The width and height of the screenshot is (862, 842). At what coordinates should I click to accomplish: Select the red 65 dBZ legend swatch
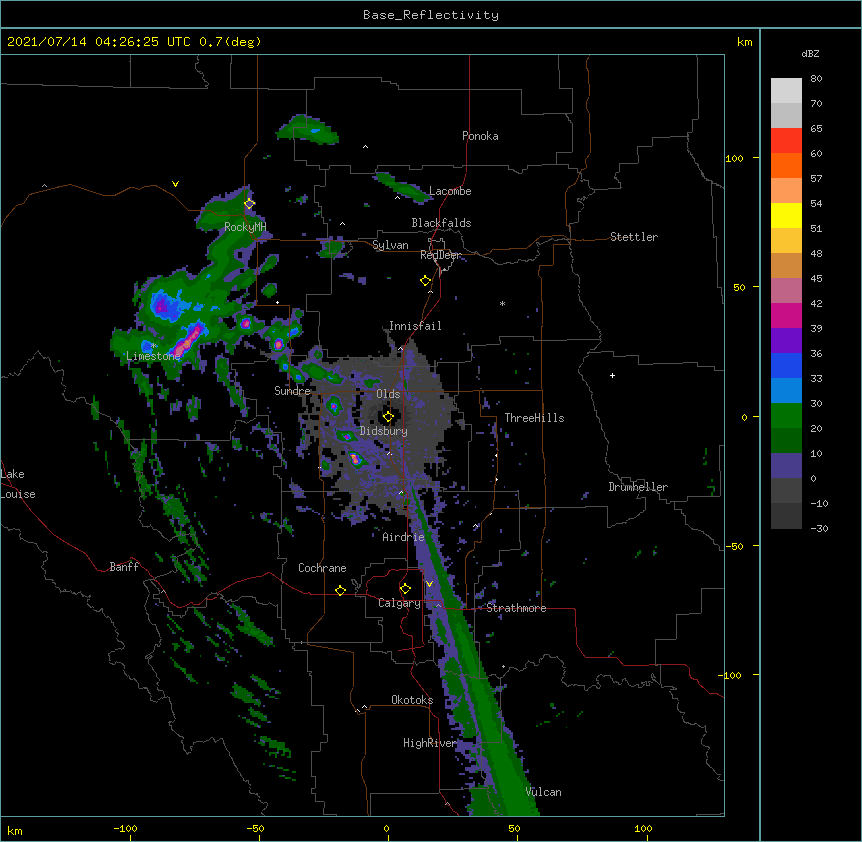(786, 141)
